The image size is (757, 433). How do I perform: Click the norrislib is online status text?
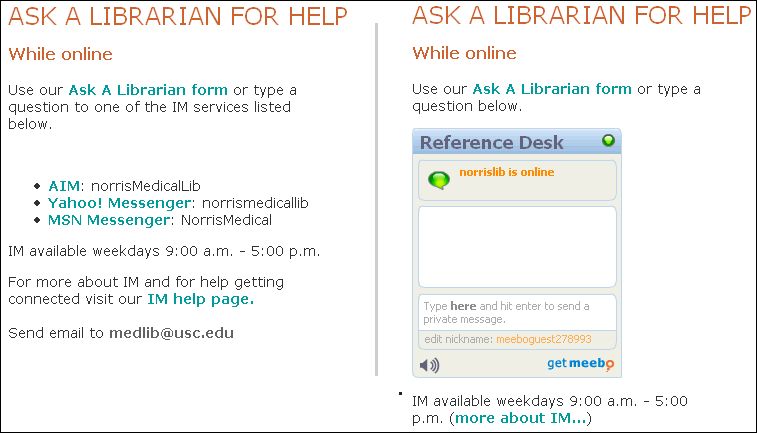click(x=506, y=172)
